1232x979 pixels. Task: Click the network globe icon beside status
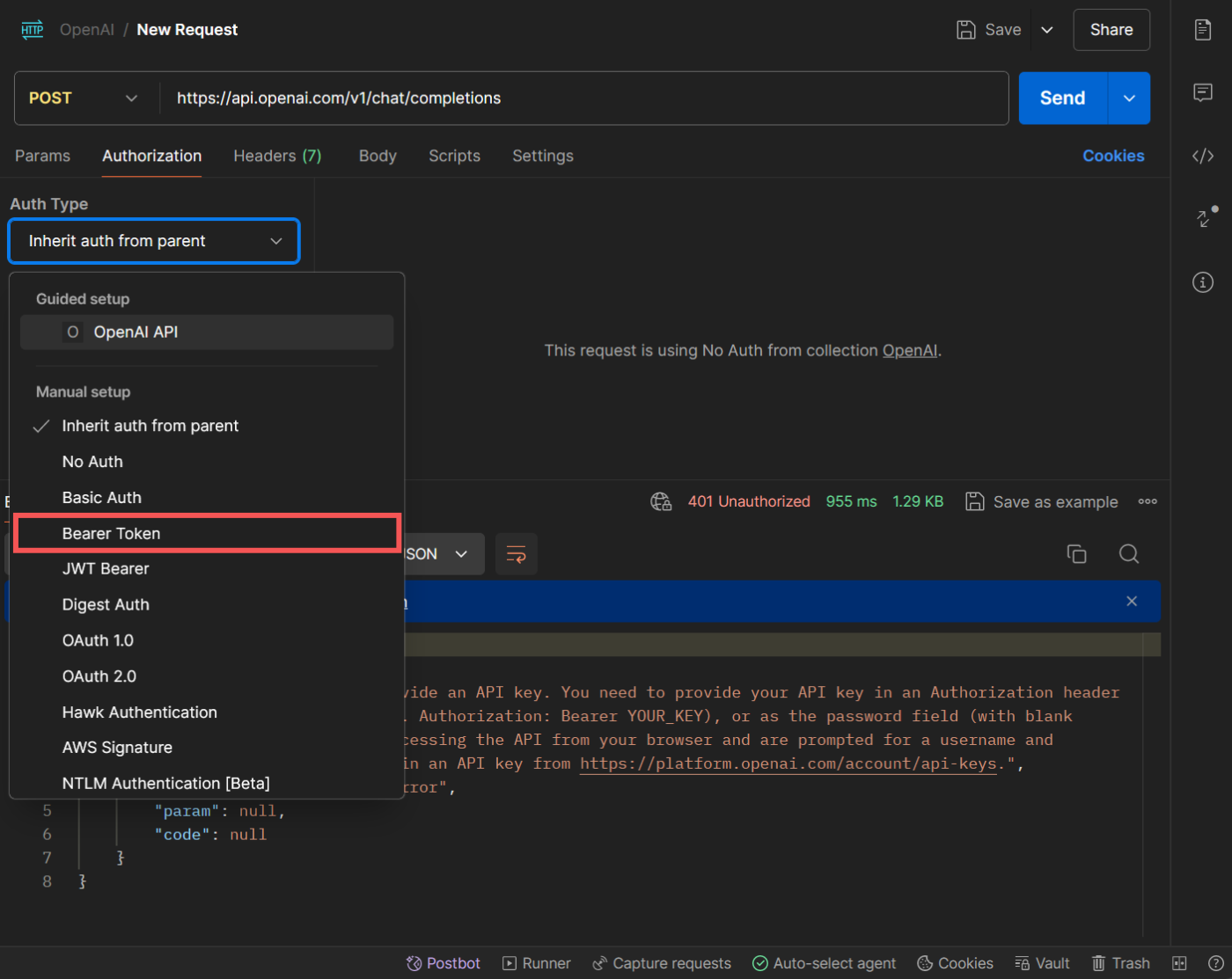(661, 501)
